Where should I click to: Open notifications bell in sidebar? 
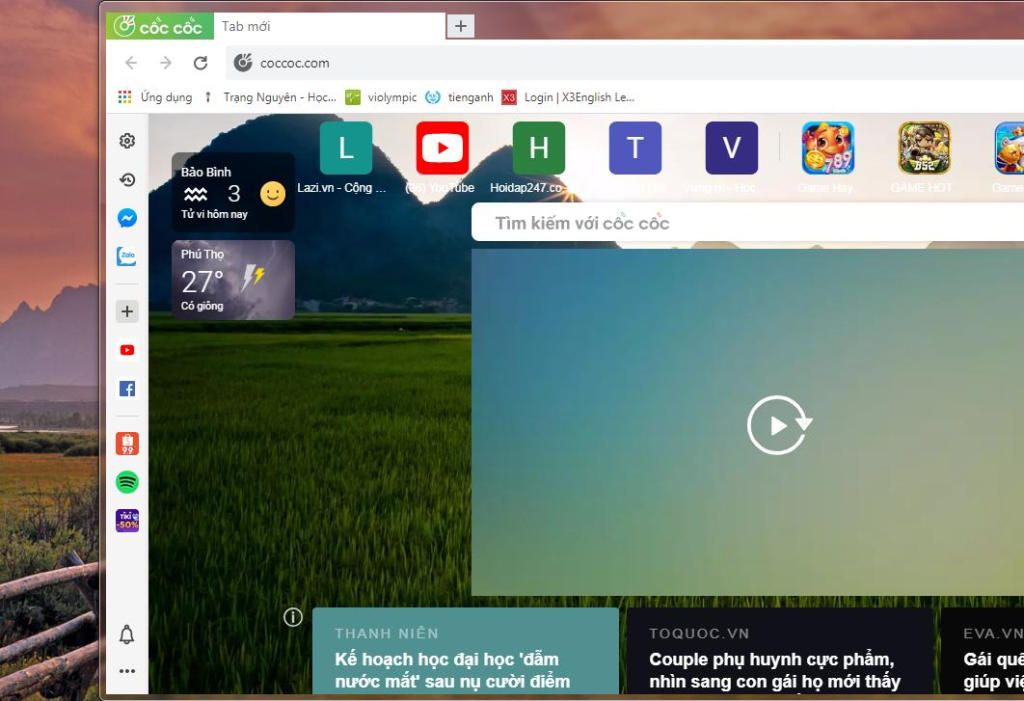[x=127, y=634]
